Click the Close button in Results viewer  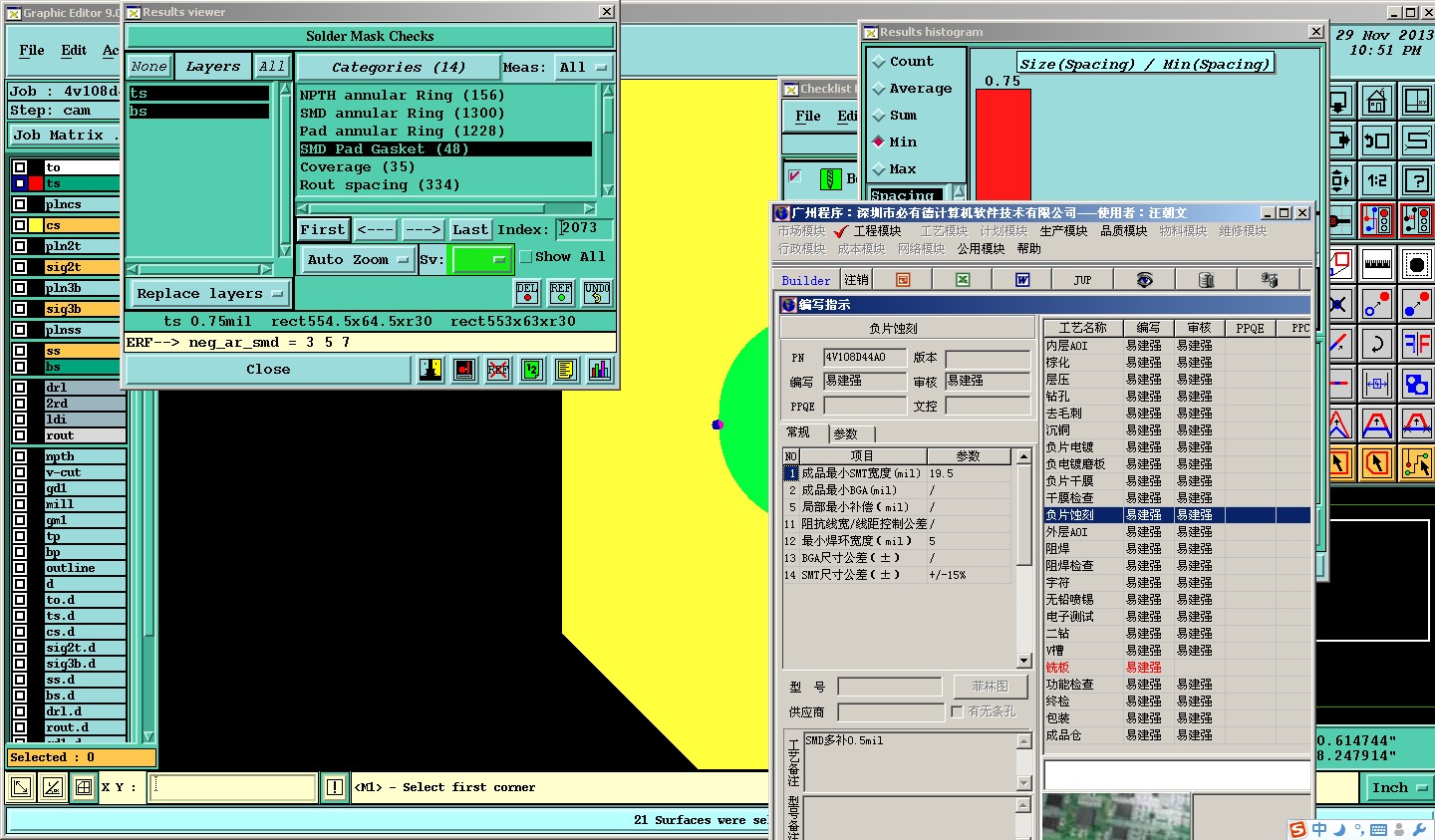268,370
